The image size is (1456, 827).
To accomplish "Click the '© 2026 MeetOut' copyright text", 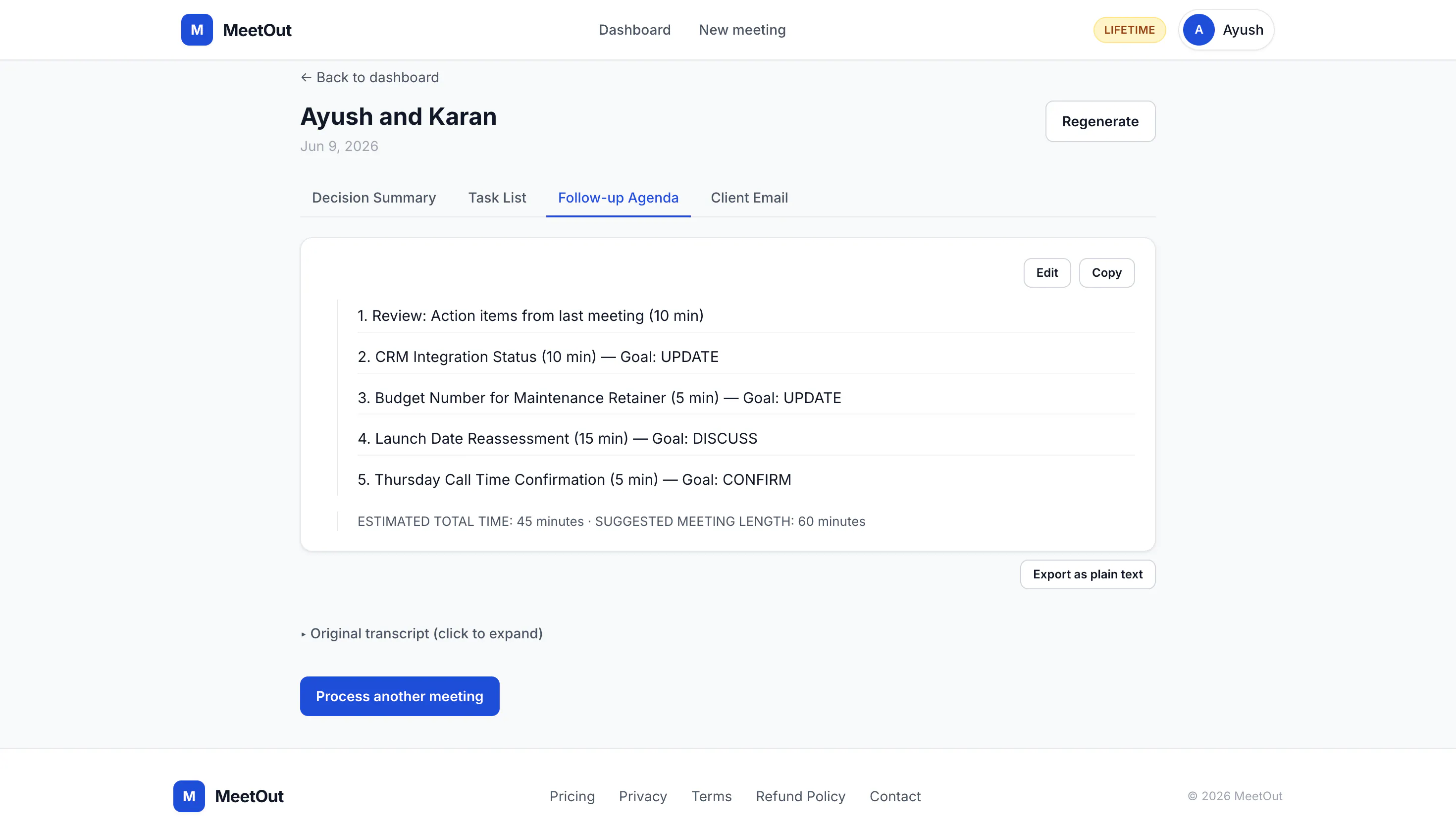I will pyautogui.click(x=1235, y=796).
